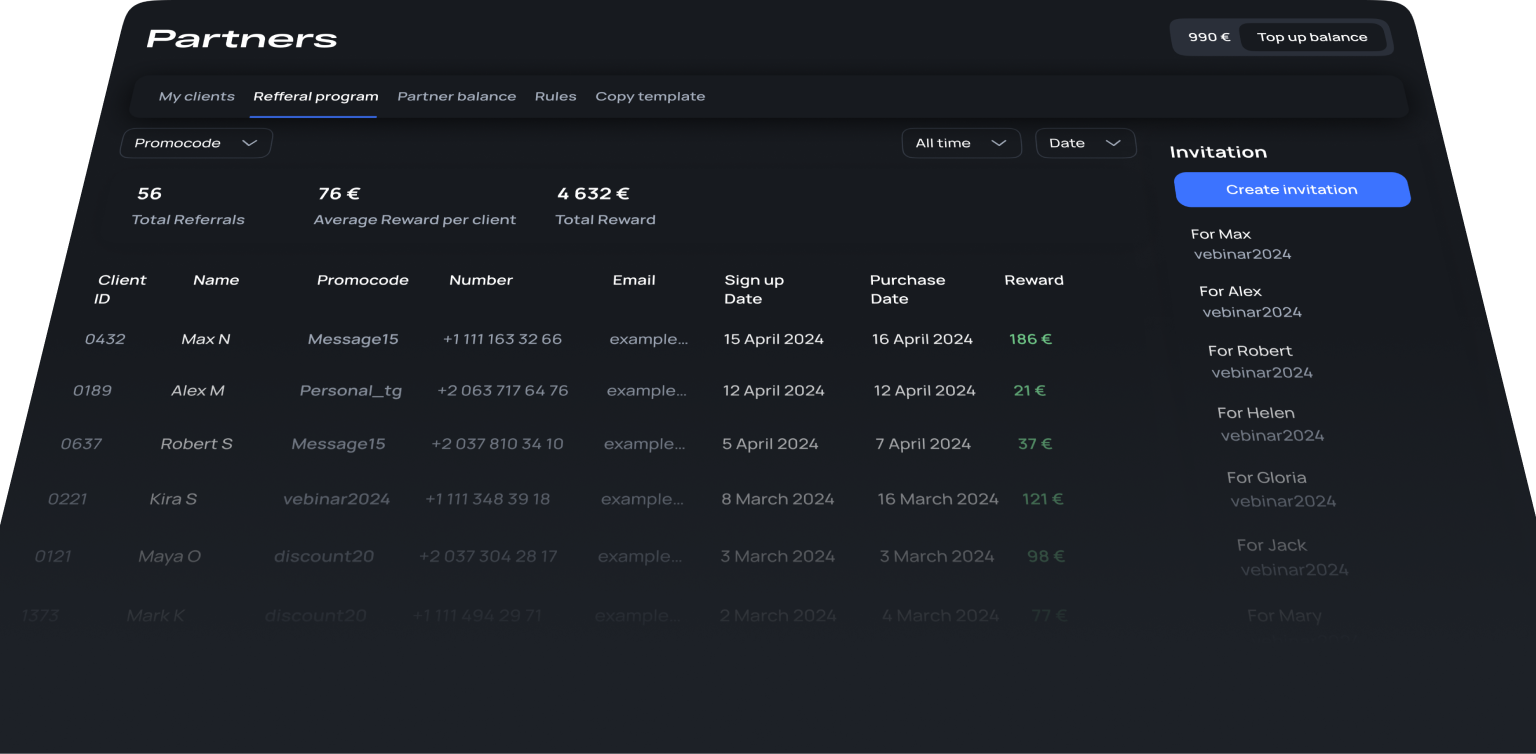Click the 121 € reward

[x=1042, y=499]
